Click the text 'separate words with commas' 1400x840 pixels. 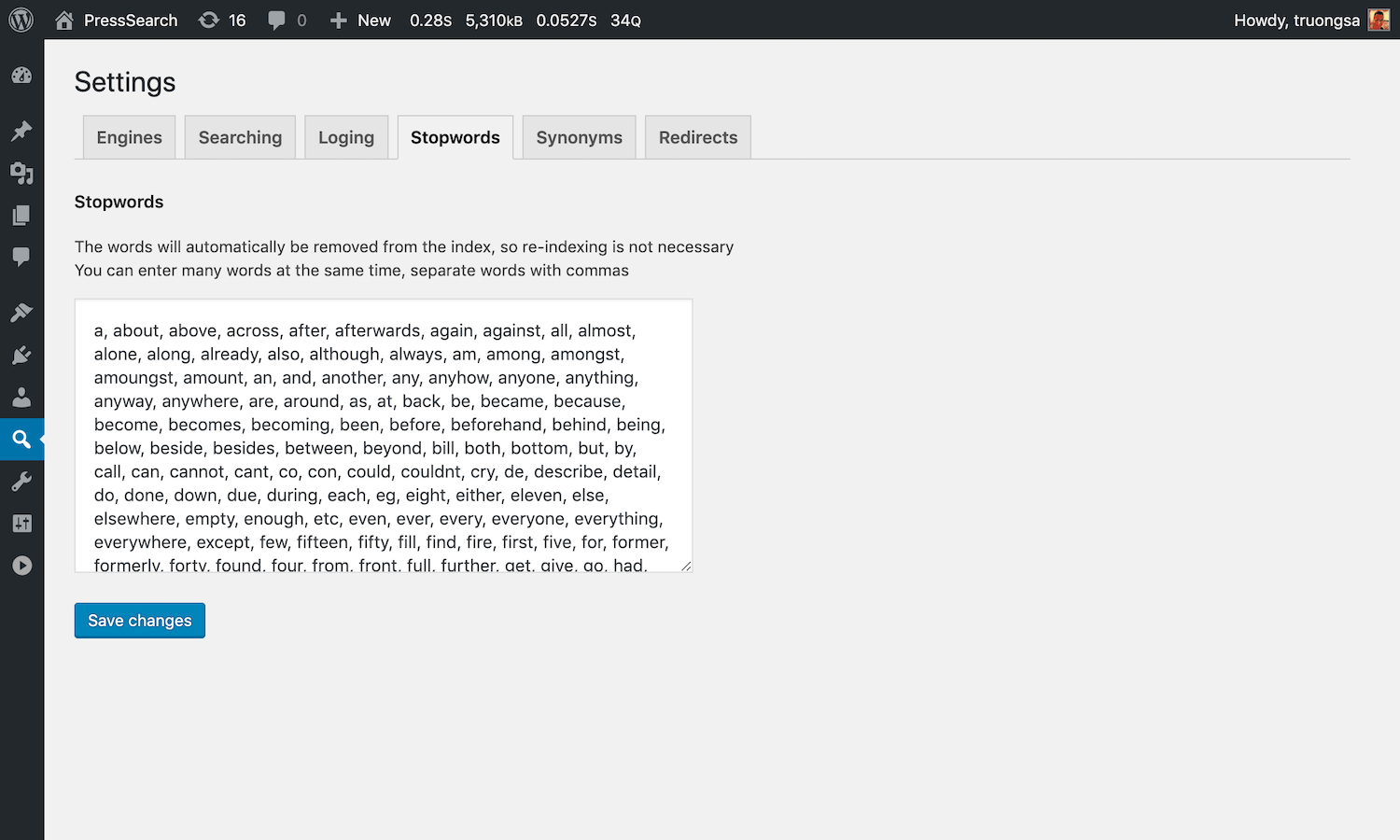[x=520, y=270]
